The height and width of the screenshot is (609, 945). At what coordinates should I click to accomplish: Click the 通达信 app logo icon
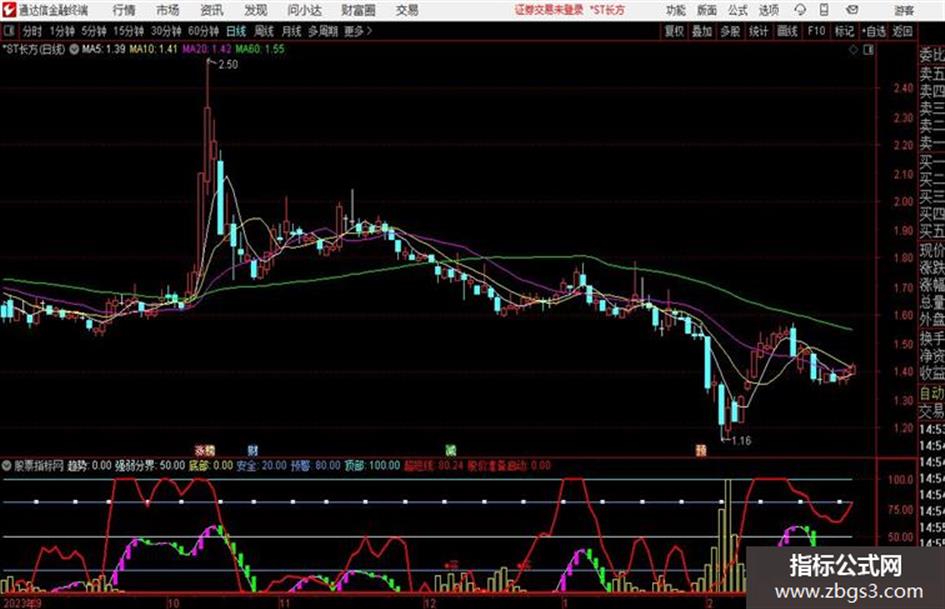pyautogui.click(x=9, y=10)
